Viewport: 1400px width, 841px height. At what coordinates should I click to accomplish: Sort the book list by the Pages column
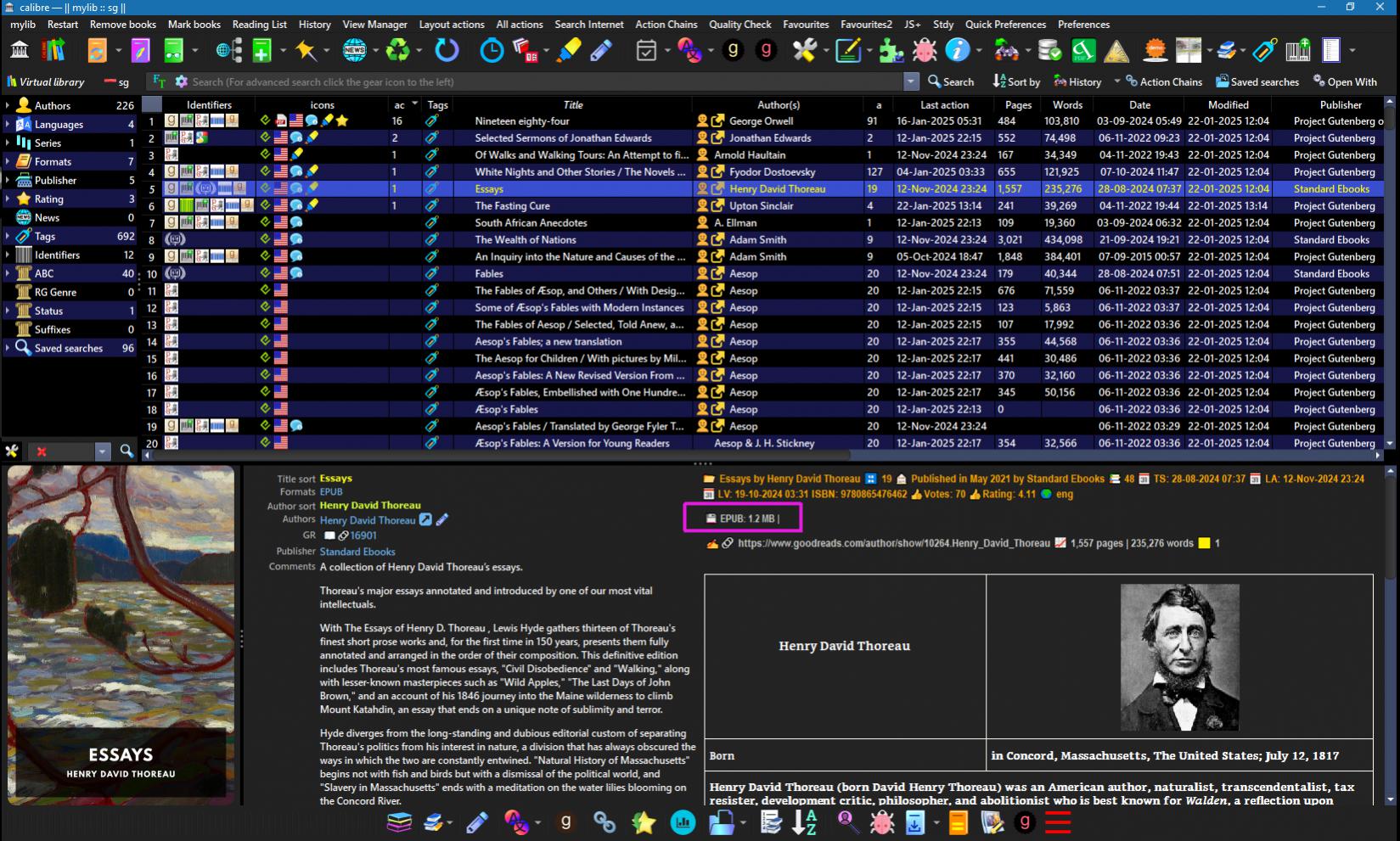(1018, 105)
